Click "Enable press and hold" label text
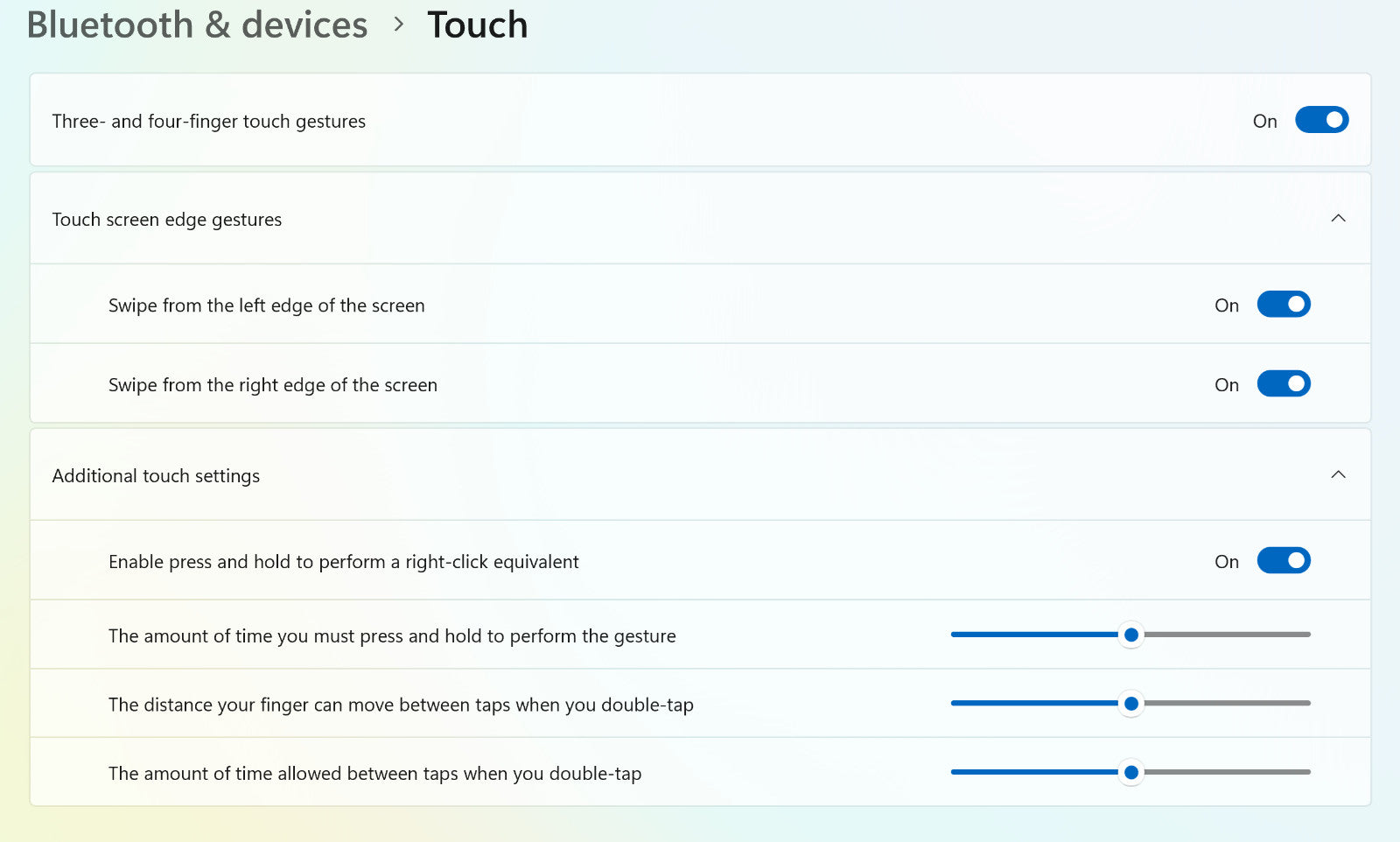The image size is (1400, 842). [343, 562]
